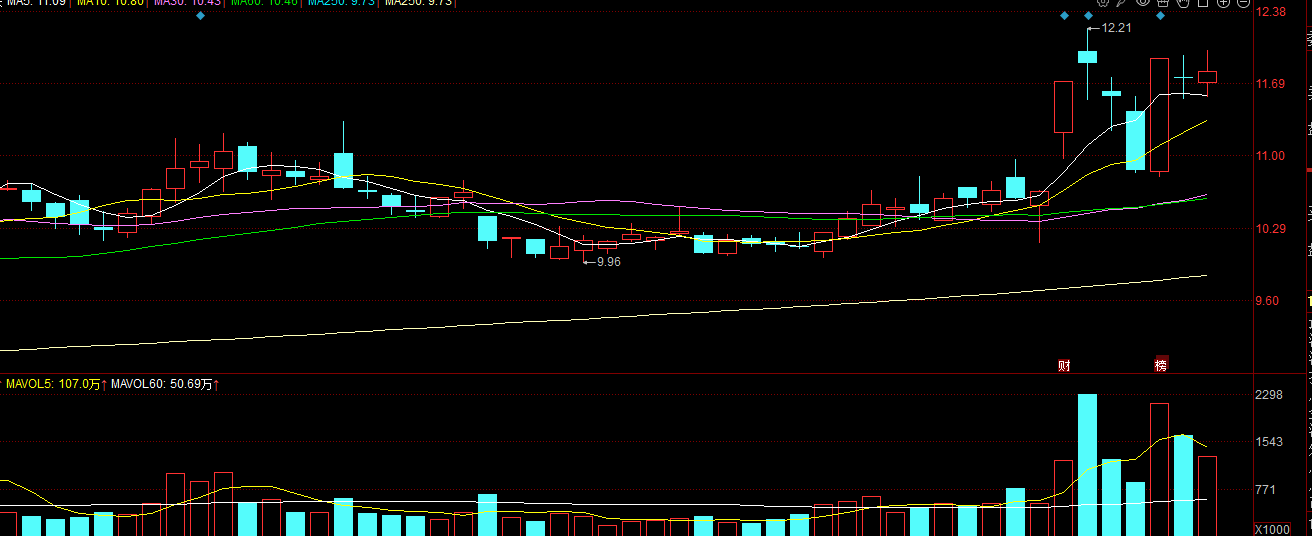
Task: Click the 11.00 price axis label
Action: (1271, 156)
